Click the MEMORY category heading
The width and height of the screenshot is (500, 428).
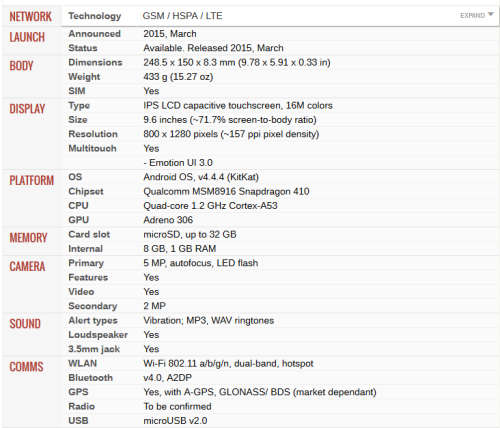28,238
